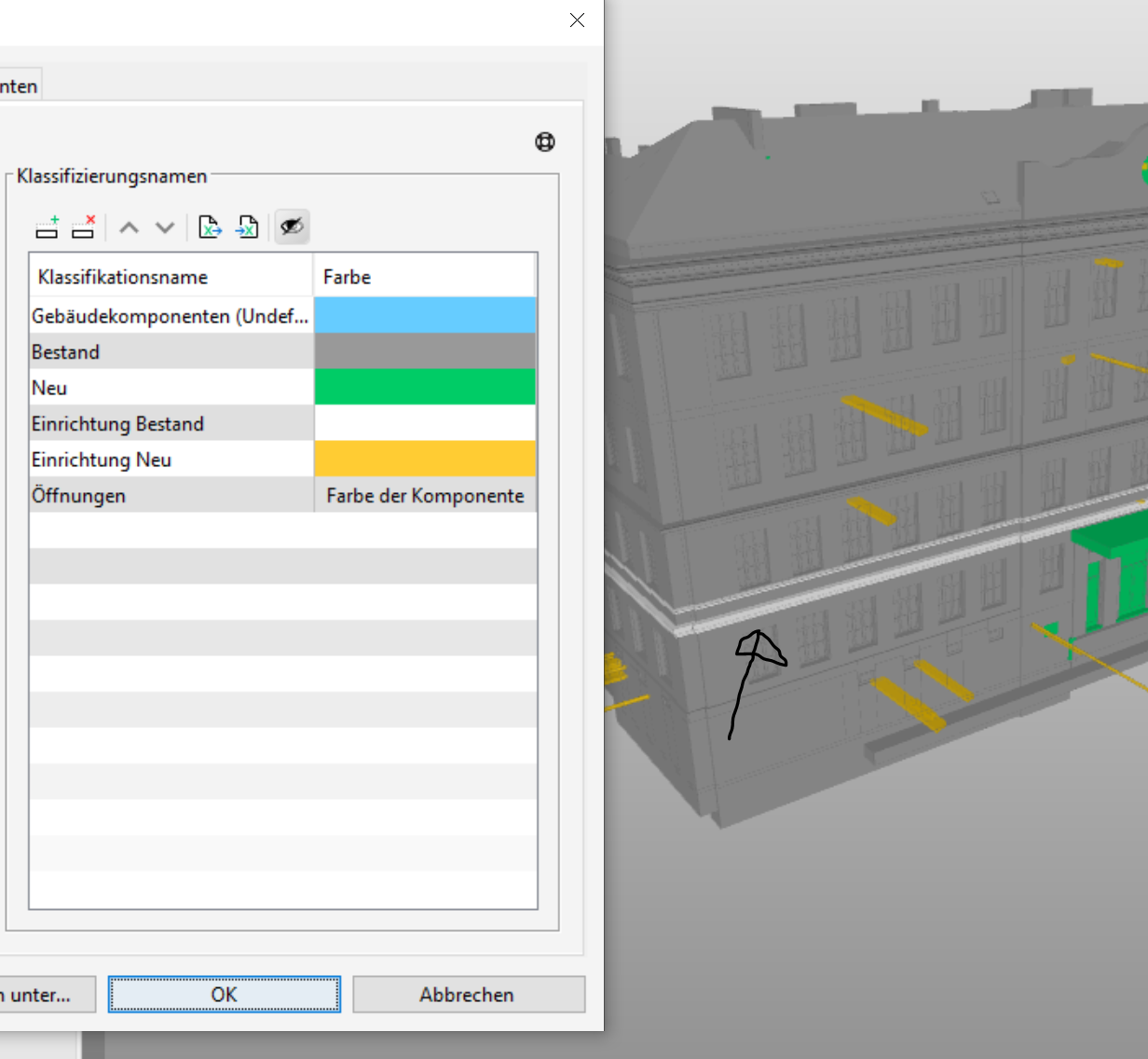Open the help lifebuoy icon

coord(545,142)
